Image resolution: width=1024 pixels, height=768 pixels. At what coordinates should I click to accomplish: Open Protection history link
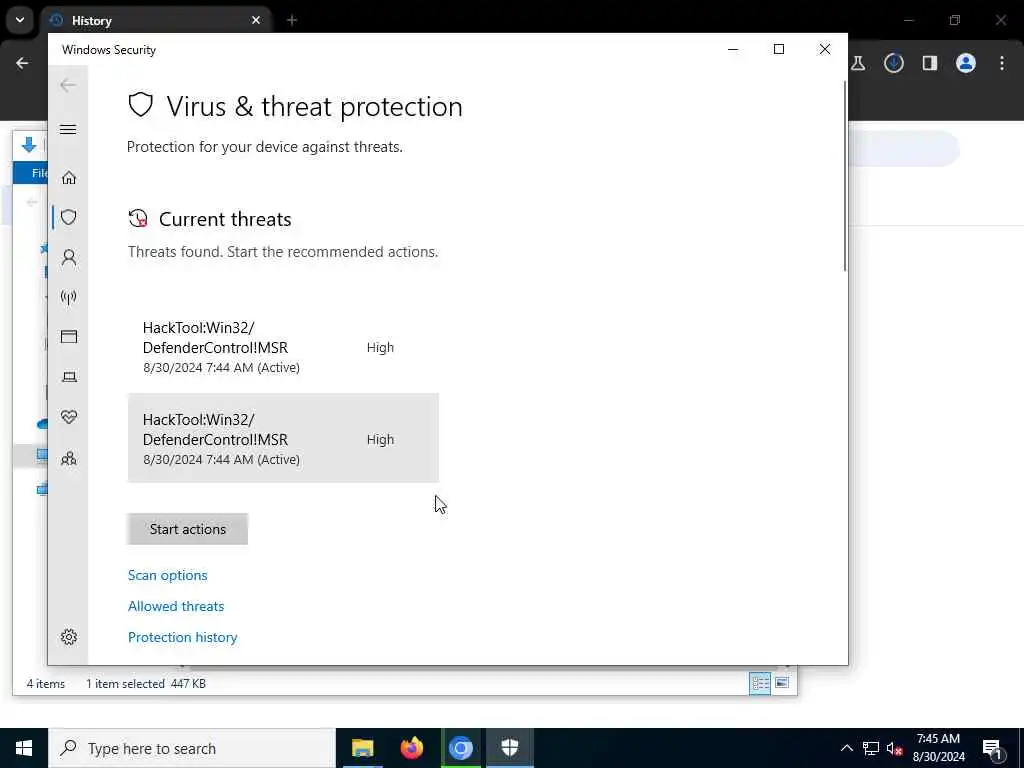point(183,637)
